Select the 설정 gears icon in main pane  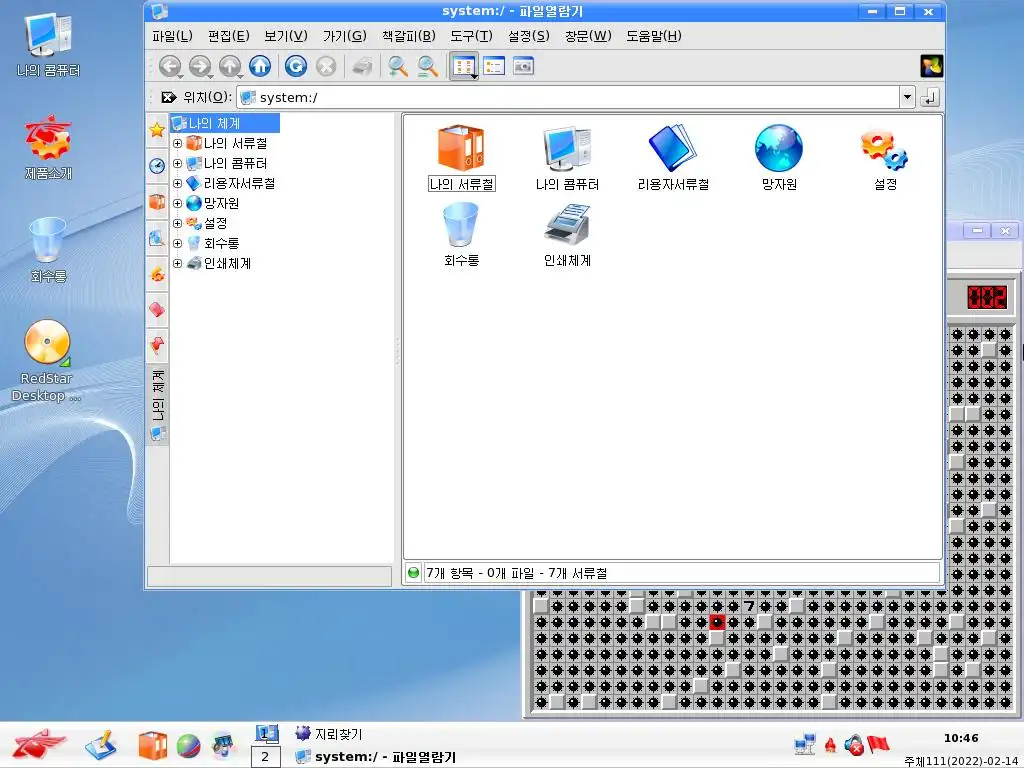pyautogui.click(x=885, y=157)
